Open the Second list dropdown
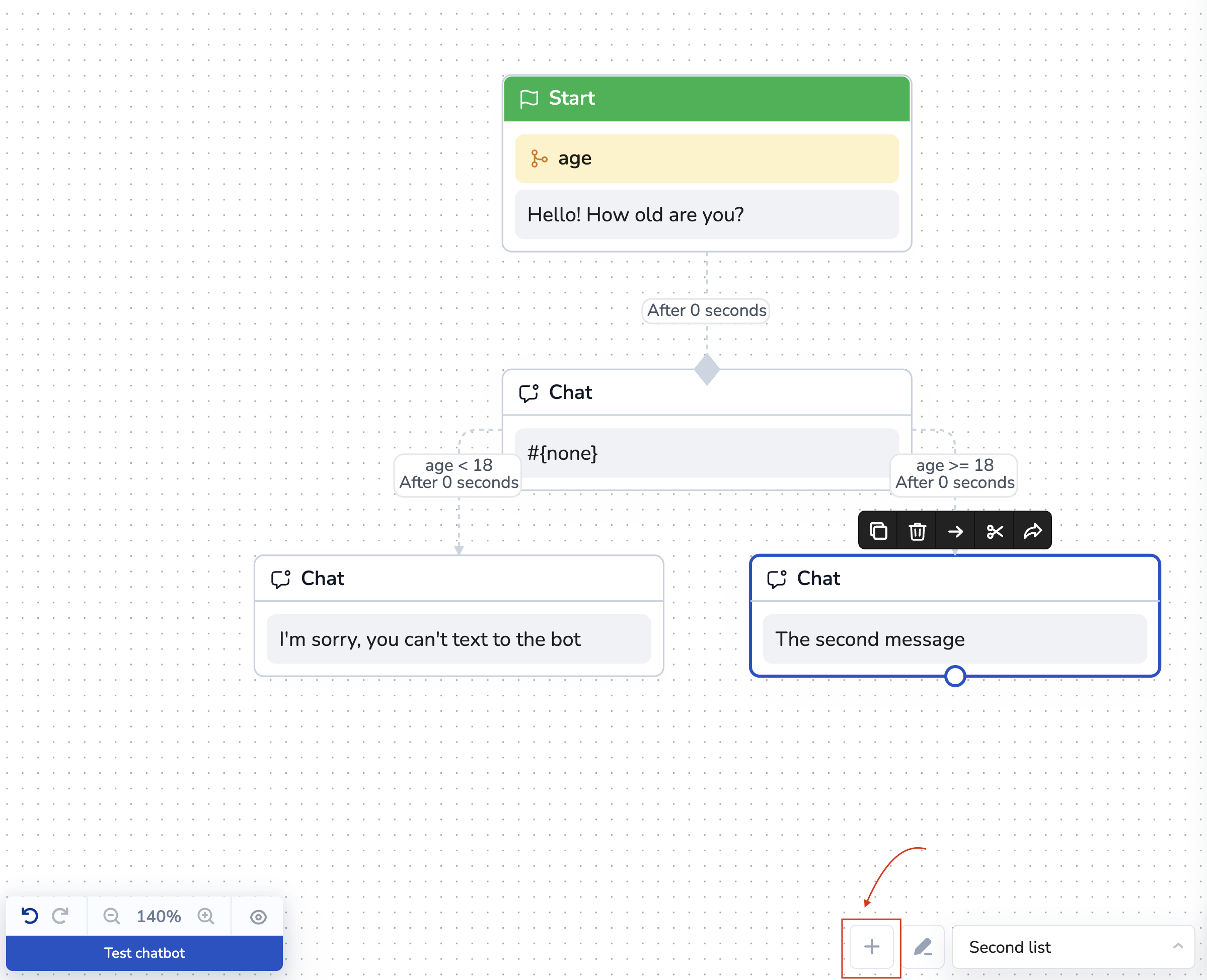 pyautogui.click(x=1073, y=947)
